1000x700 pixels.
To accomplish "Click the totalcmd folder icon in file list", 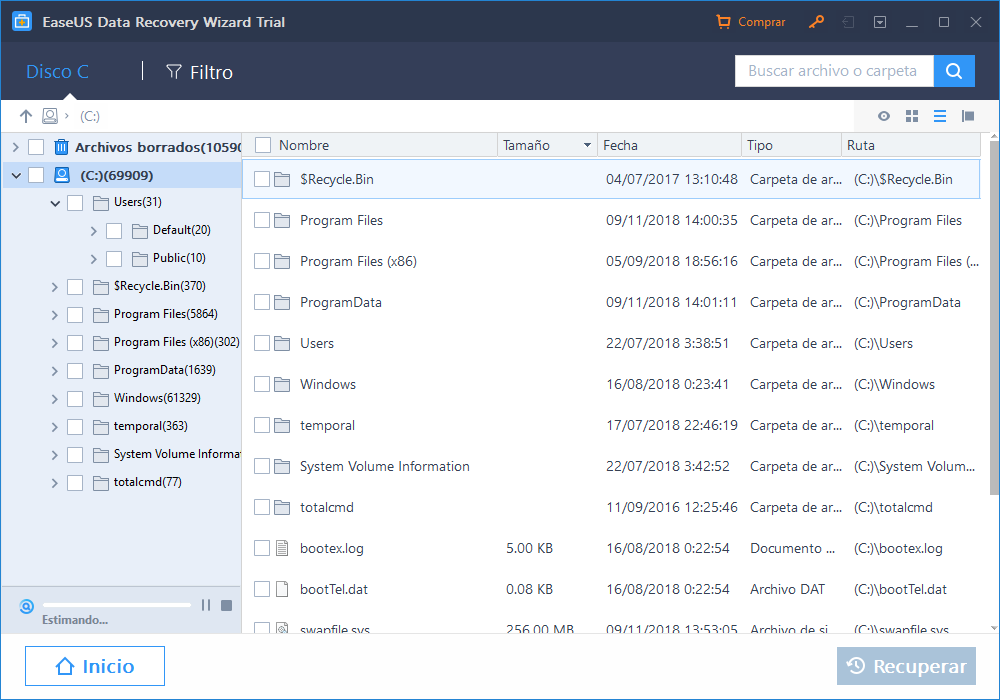I will [282, 507].
